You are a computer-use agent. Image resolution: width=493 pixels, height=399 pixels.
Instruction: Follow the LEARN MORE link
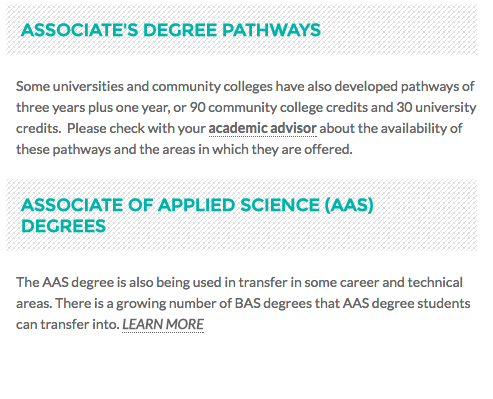click(x=163, y=324)
